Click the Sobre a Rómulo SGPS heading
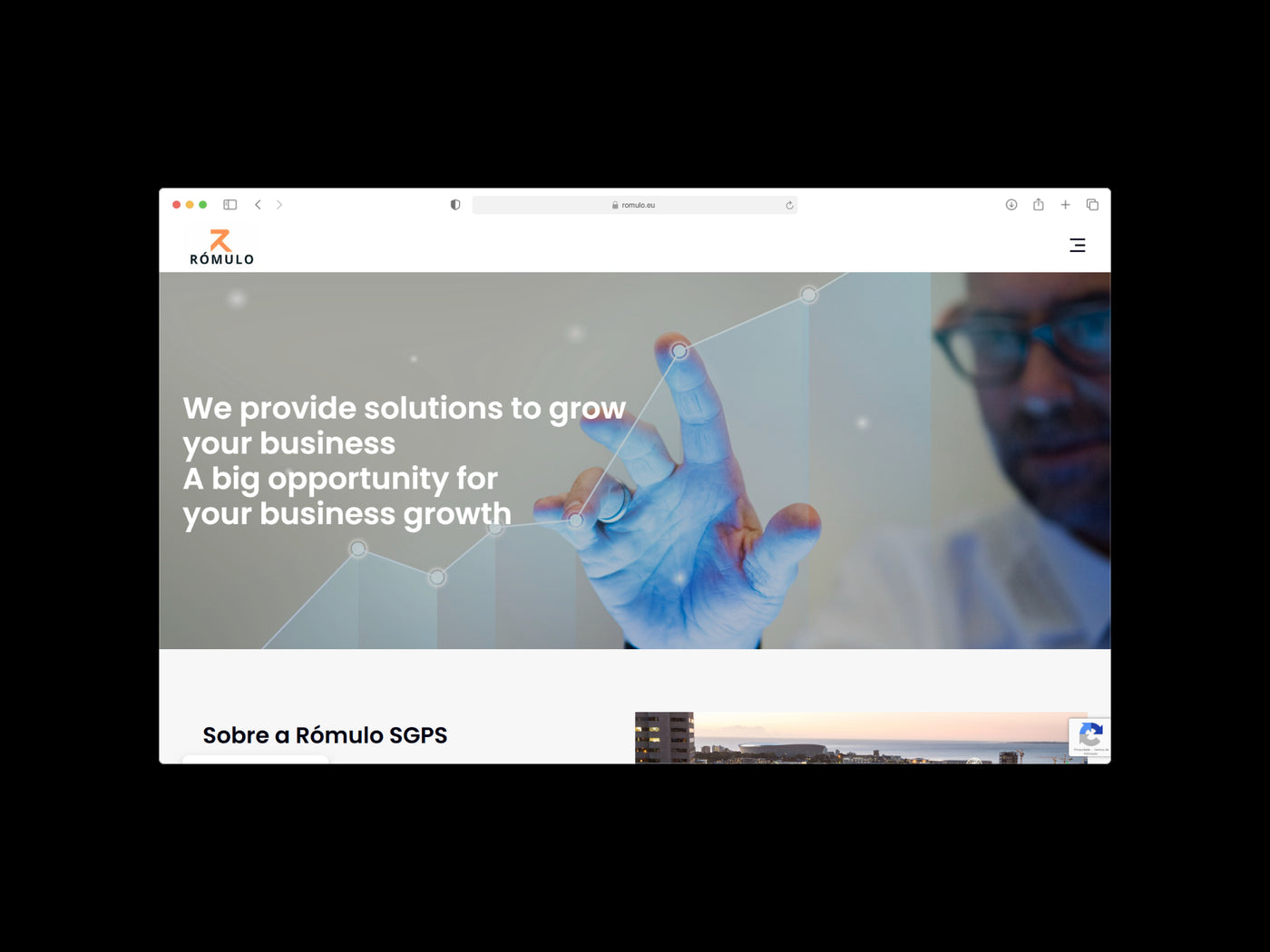 pos(325,735)
